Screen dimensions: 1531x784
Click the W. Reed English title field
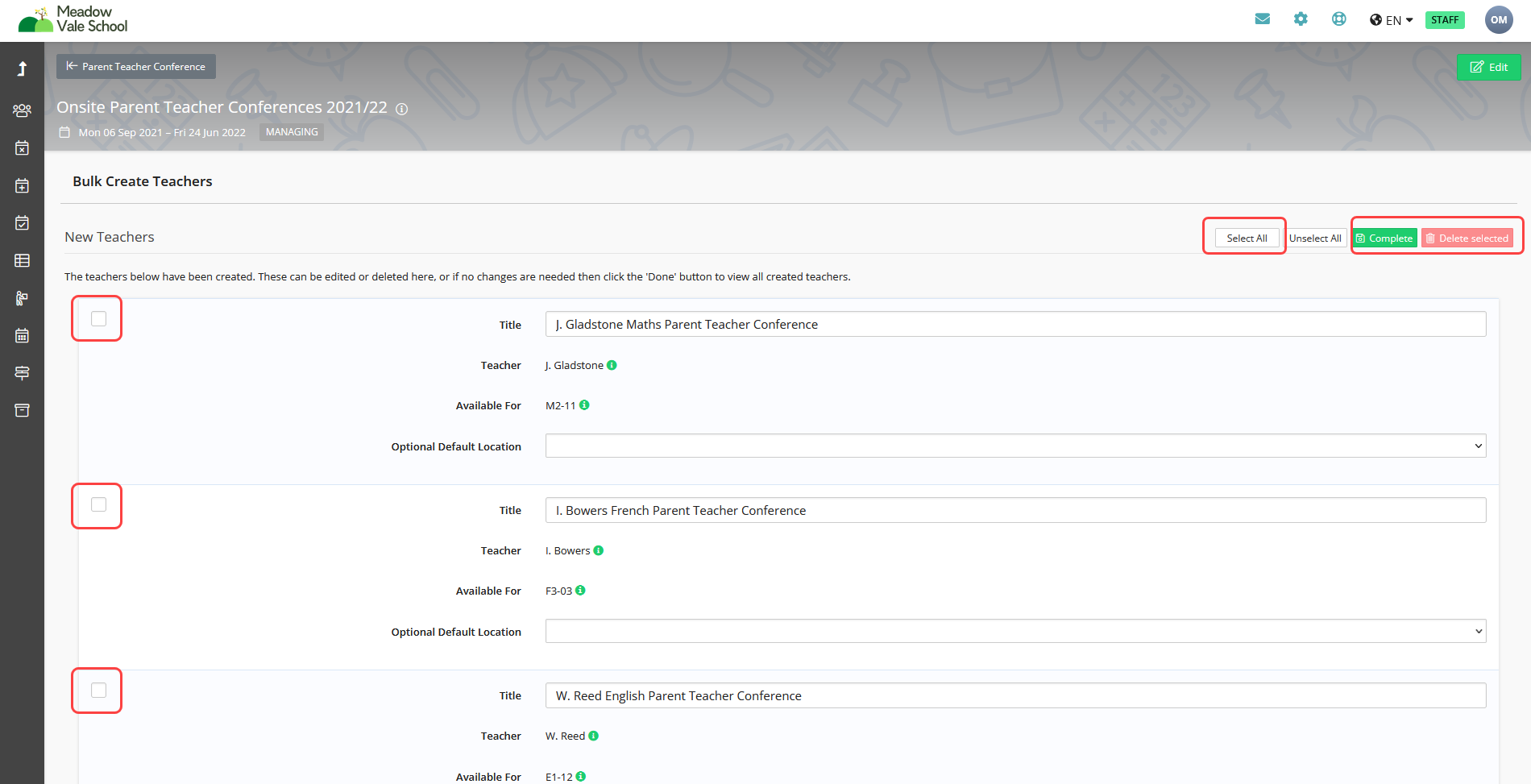coord(1015,696)
